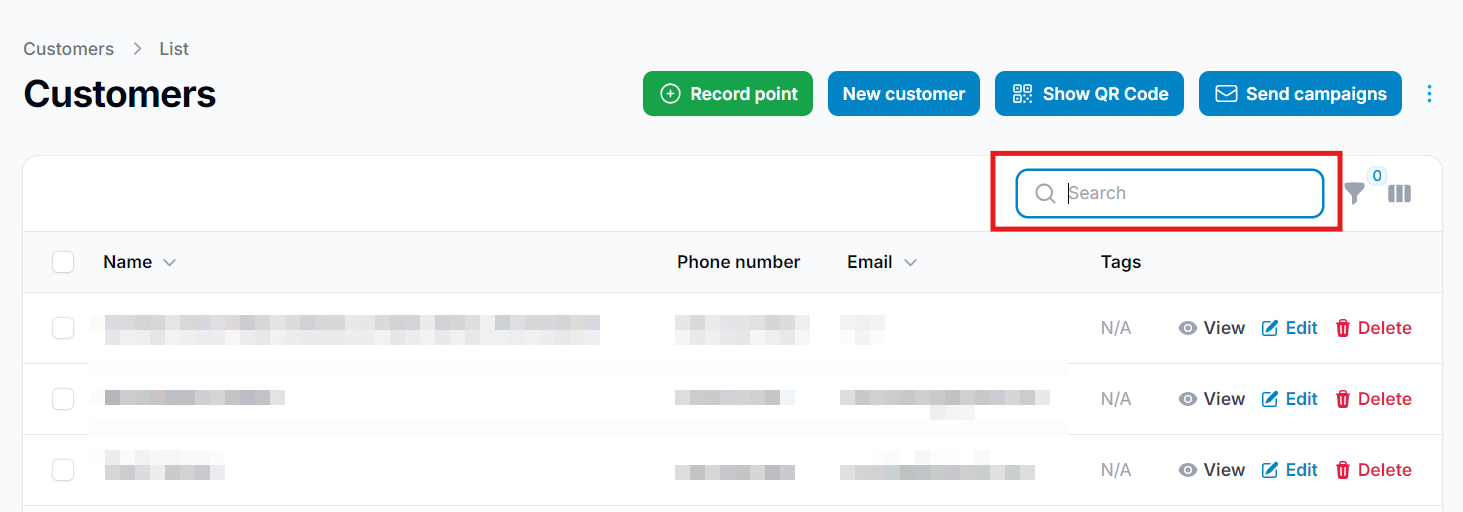Open the vertical three-dot more actions menu

(x=1429, y=94)
